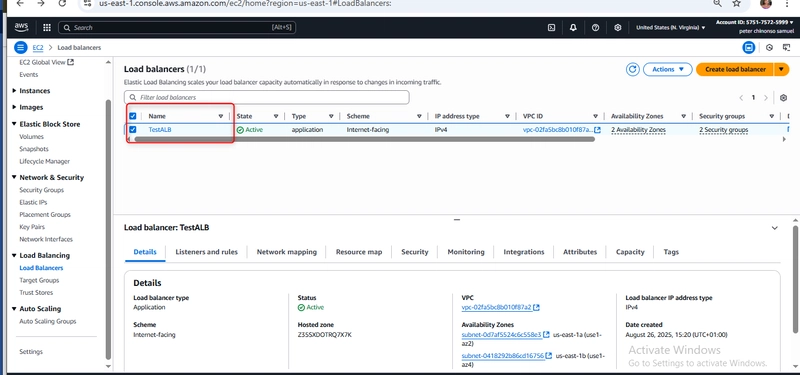The height and width of the screenshot is (375, 800).
Task: Open the Monitoring tab
Action: pos(466,252)
